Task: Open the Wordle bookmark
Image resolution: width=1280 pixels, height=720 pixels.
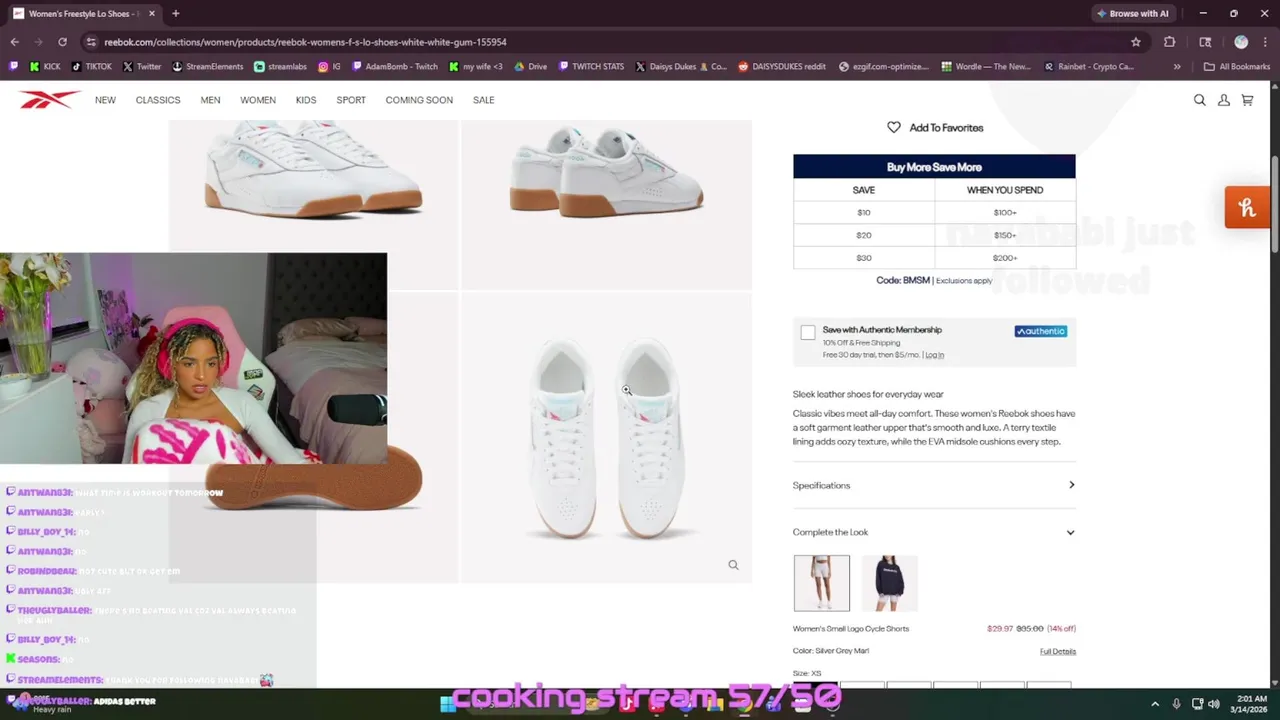Action: click(x=986, y=67)
